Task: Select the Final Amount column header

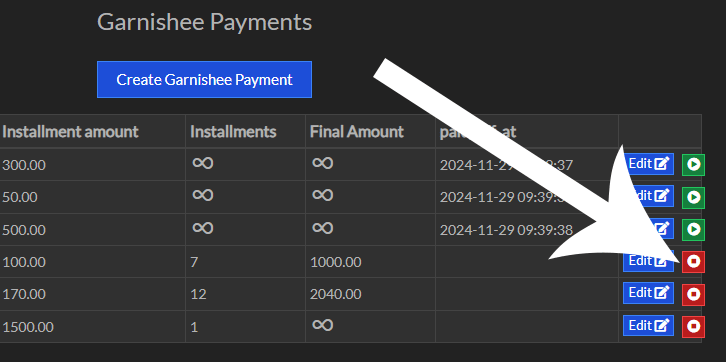Action: [x=357, y=132]
